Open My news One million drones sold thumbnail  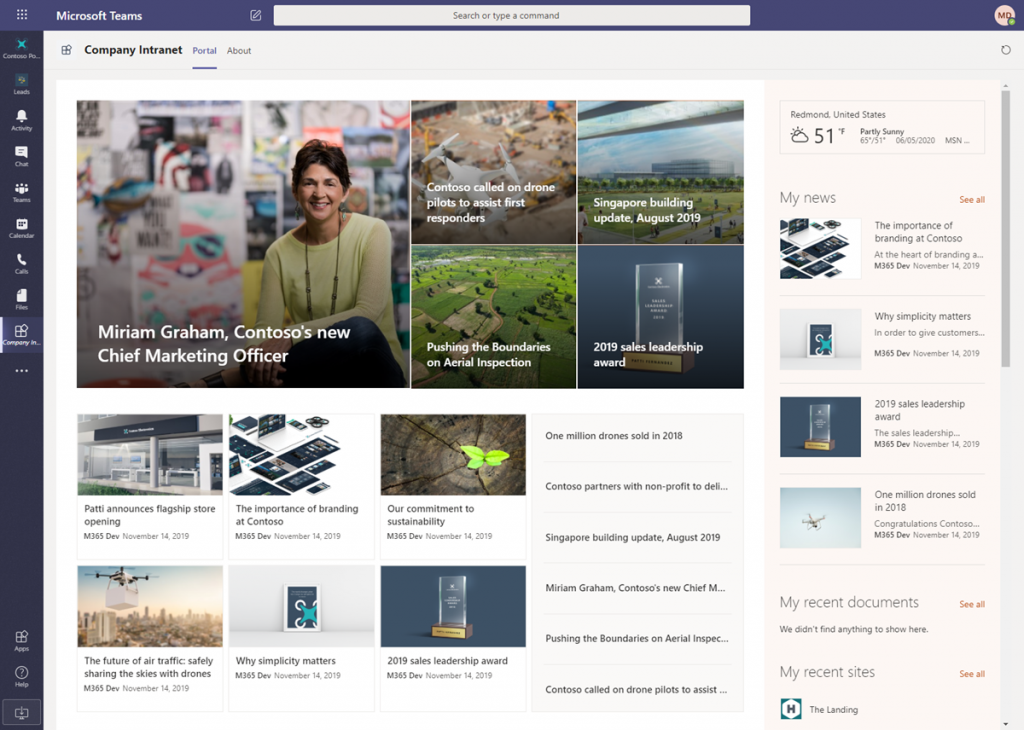820,518
